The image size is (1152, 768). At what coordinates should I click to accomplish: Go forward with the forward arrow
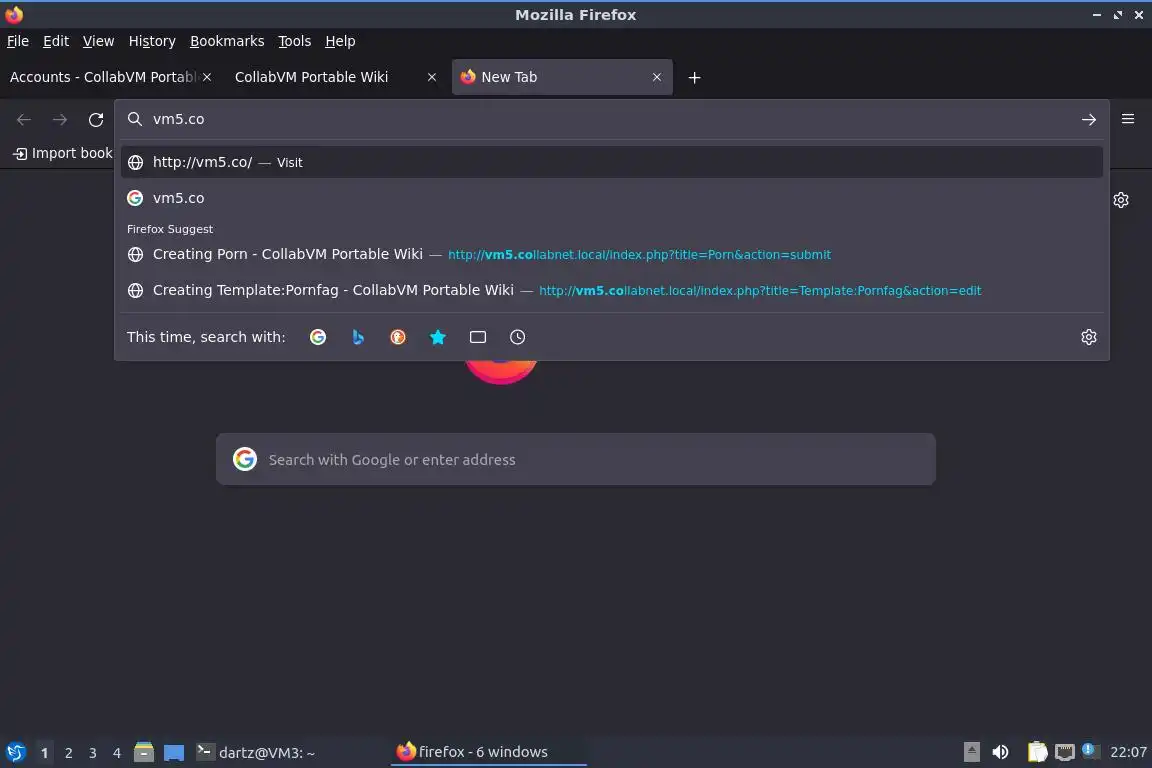60,120
